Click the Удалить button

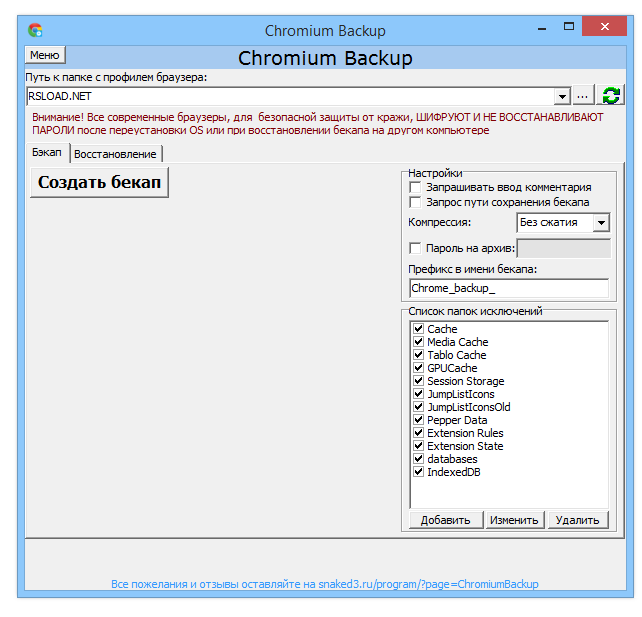pos(578,520)
